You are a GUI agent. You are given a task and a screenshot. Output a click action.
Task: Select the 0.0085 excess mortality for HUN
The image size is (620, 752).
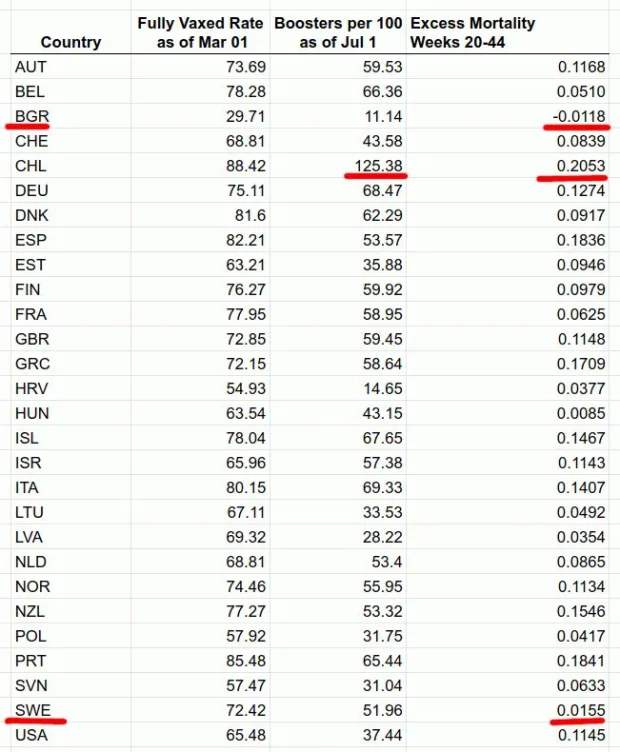point(583,413)
